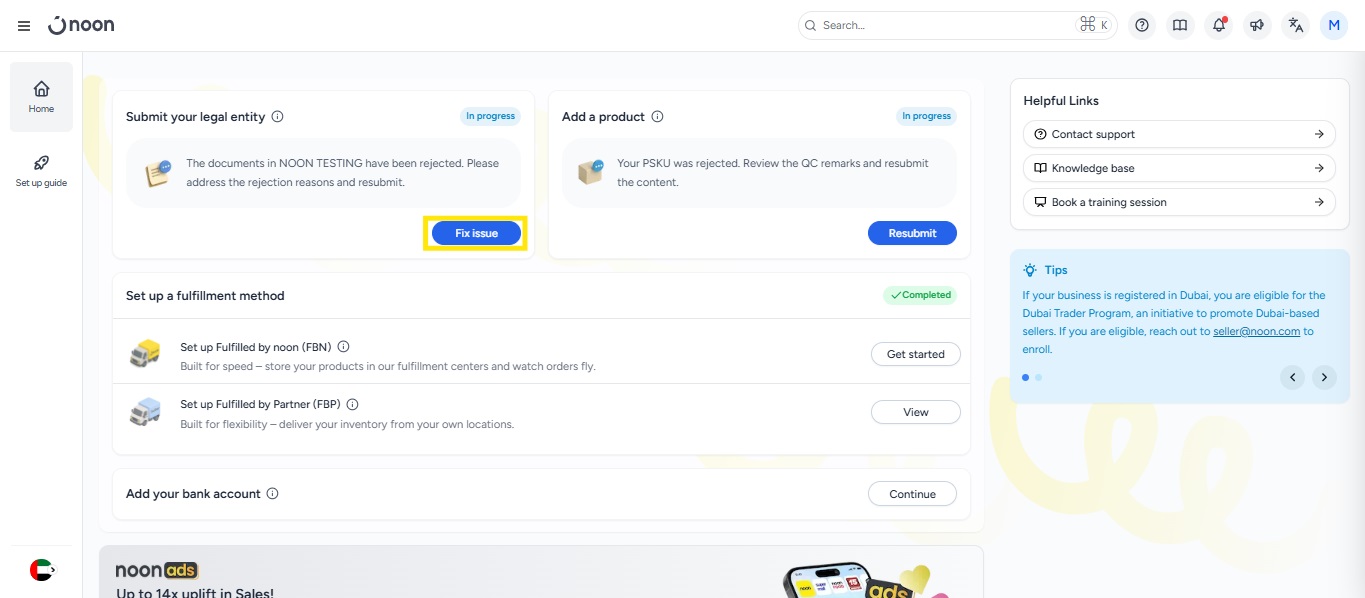Click the first tip dot indicator
Image resolution: width=1365 pixels, height=598 pixels.
(1026, 377)
